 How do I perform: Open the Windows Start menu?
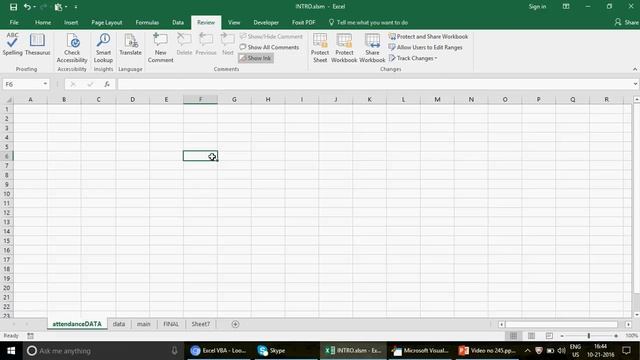[11, 351]
